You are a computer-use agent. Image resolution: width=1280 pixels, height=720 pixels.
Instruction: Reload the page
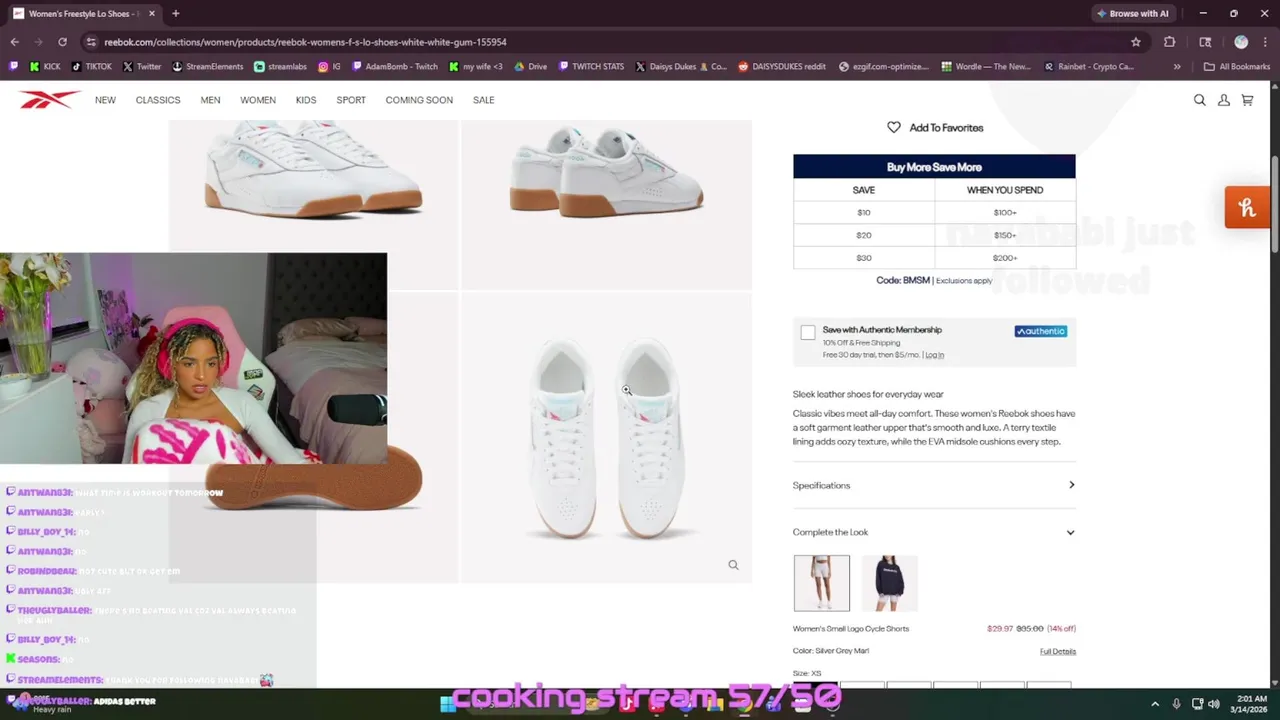coord(62,42)
